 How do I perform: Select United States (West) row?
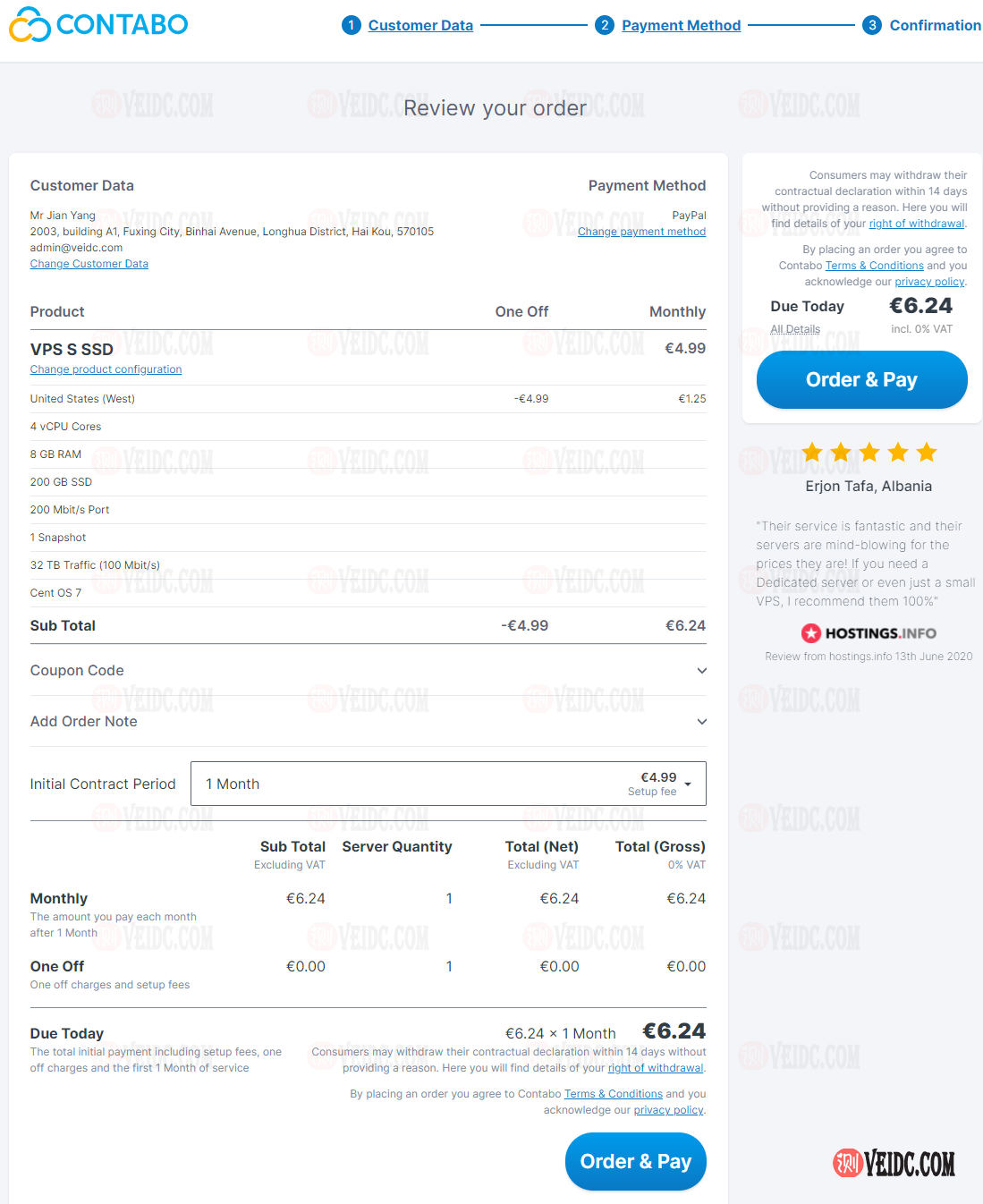pyautogui.click(x=369, y=399)
